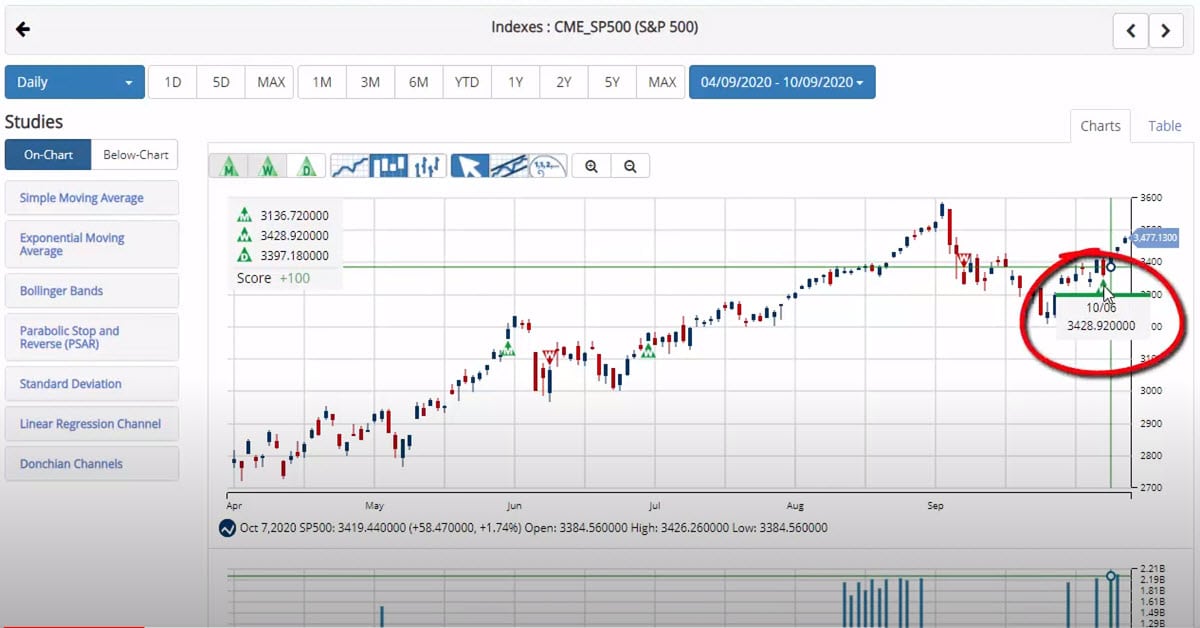Switch to the Table tab
This screenshot has width=1200, height=628.
tap(1164, 126)
